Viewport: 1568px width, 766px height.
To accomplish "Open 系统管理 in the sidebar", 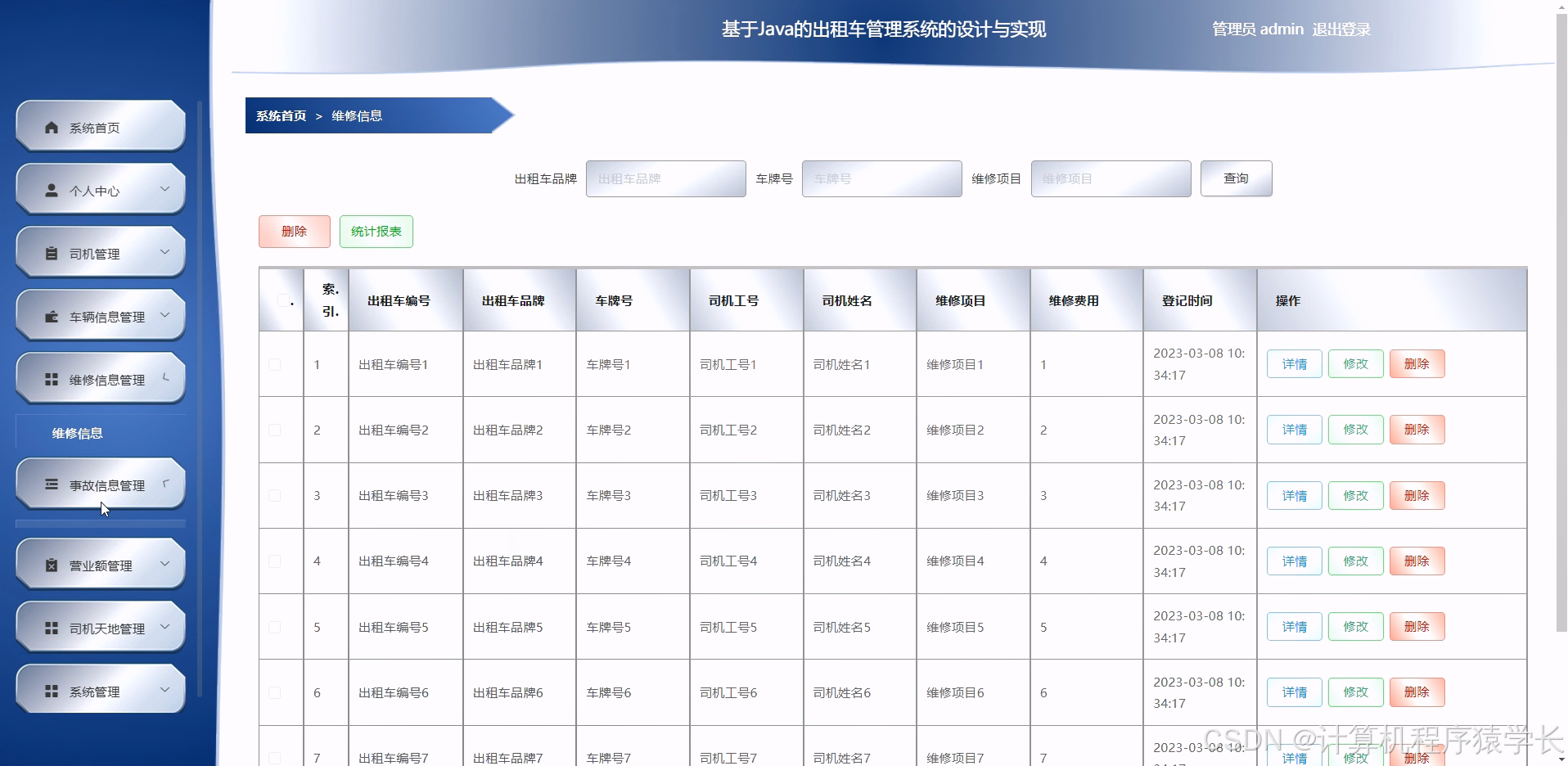I will (101, 691).
